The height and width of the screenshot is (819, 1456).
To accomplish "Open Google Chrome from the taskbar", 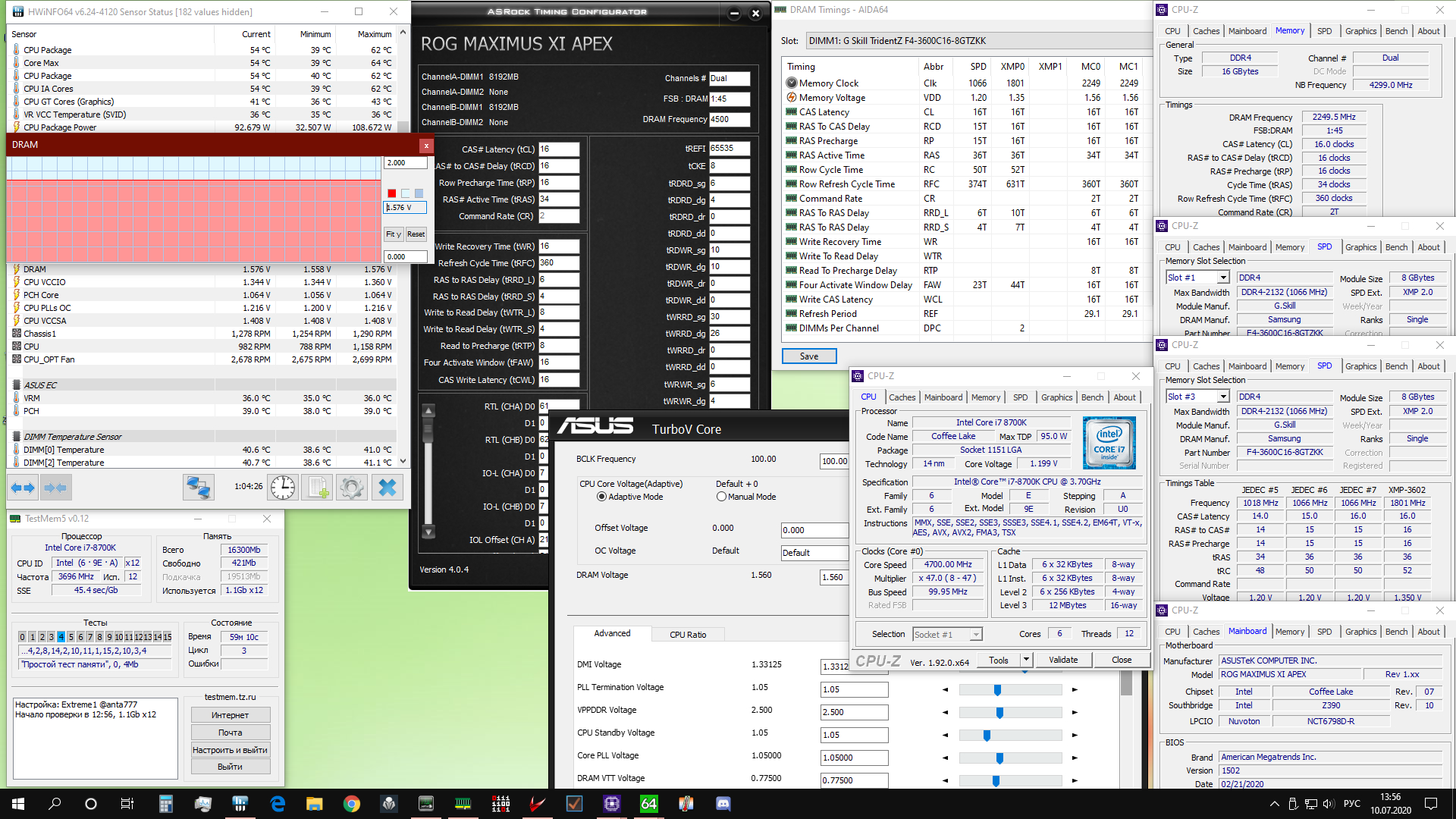I will pos(352,804).
